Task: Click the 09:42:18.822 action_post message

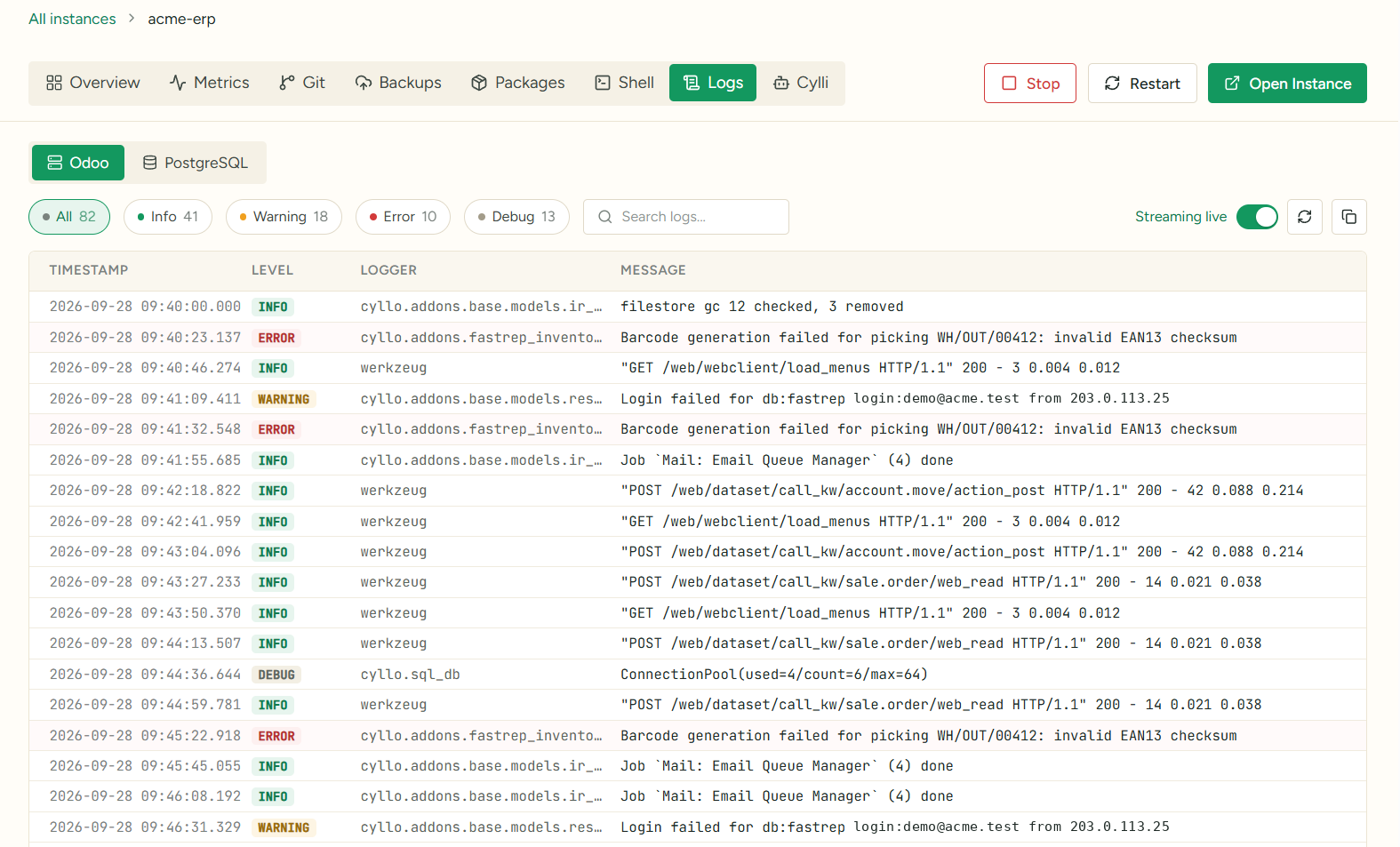Action: point(962,491)
